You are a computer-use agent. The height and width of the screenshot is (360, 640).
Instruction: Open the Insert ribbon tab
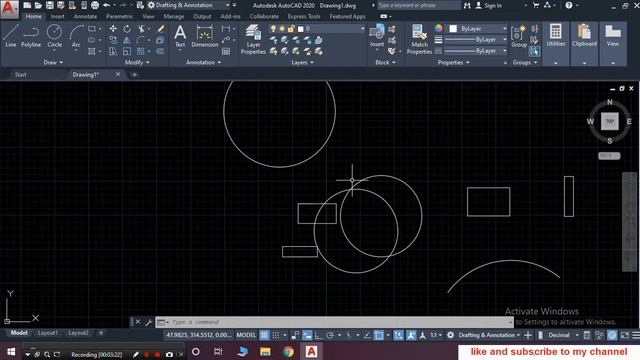pyautogui.click(x=58, y=16)
